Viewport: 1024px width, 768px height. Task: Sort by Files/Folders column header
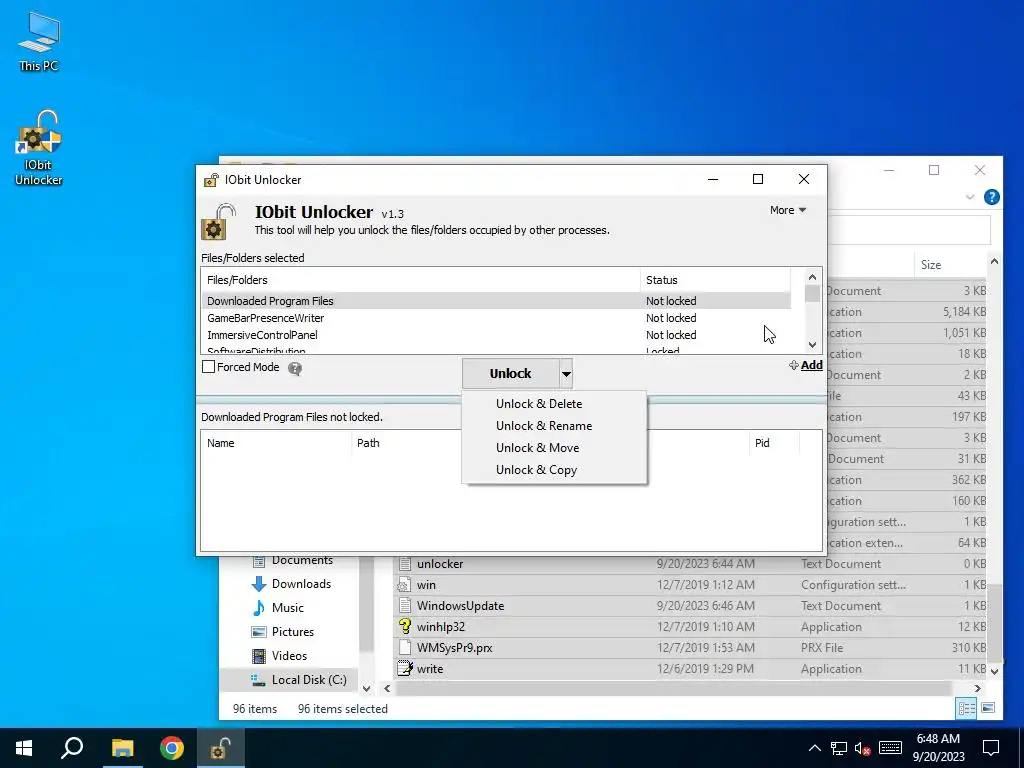(x=421, y=280)
